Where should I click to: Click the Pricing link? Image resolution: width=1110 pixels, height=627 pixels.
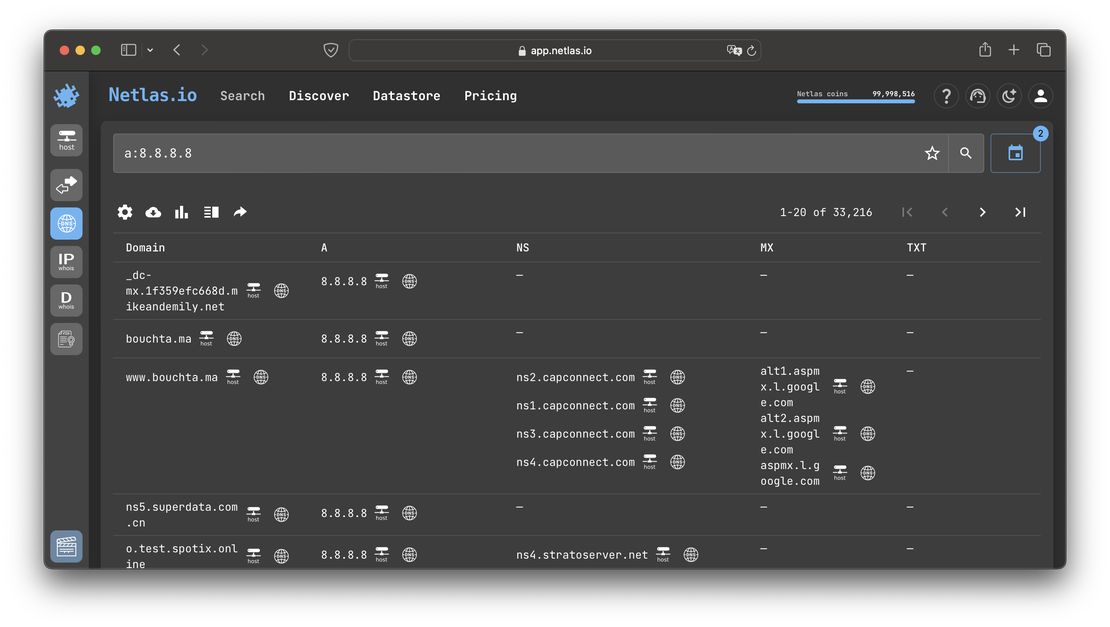click(490, 96)
